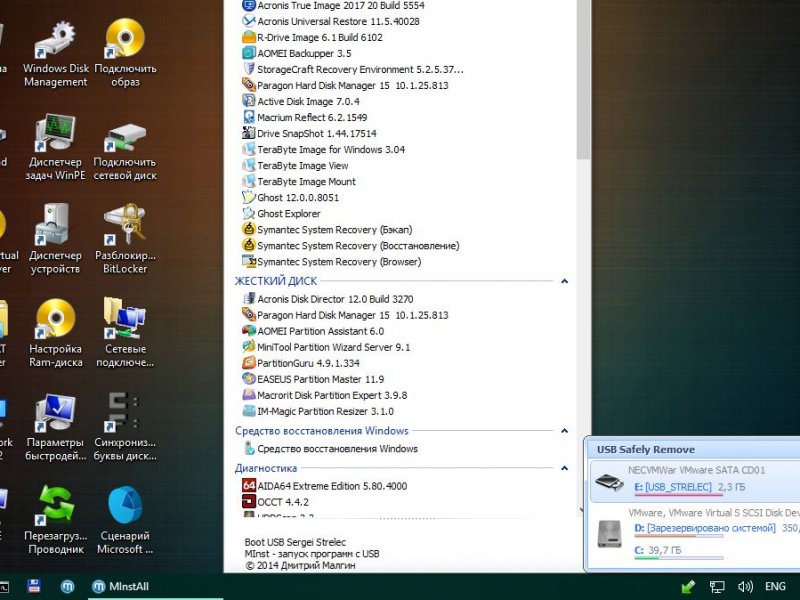Open the volume tray icon
The height and width of the screenshot is (600, 800).
point(745,587)
